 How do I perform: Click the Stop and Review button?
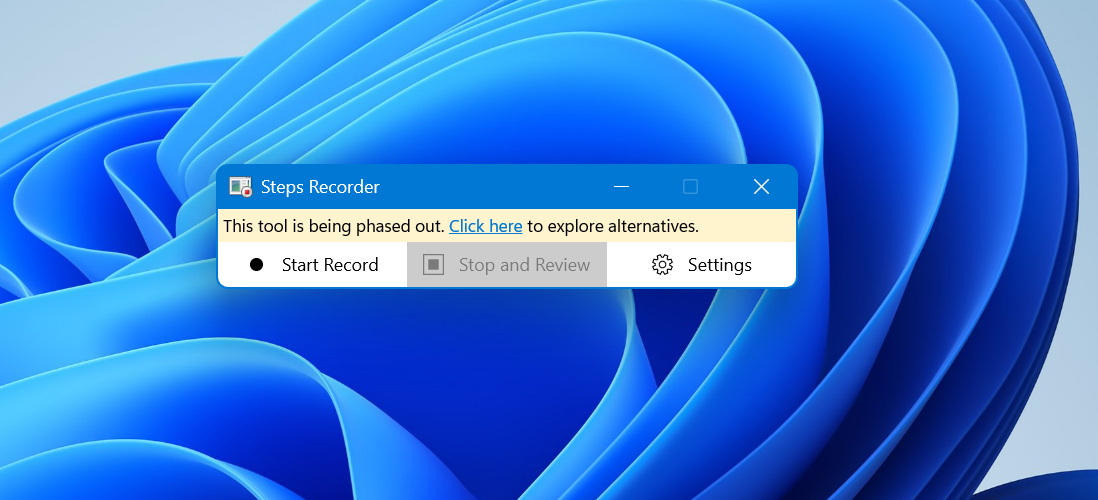tap(507, 265)
